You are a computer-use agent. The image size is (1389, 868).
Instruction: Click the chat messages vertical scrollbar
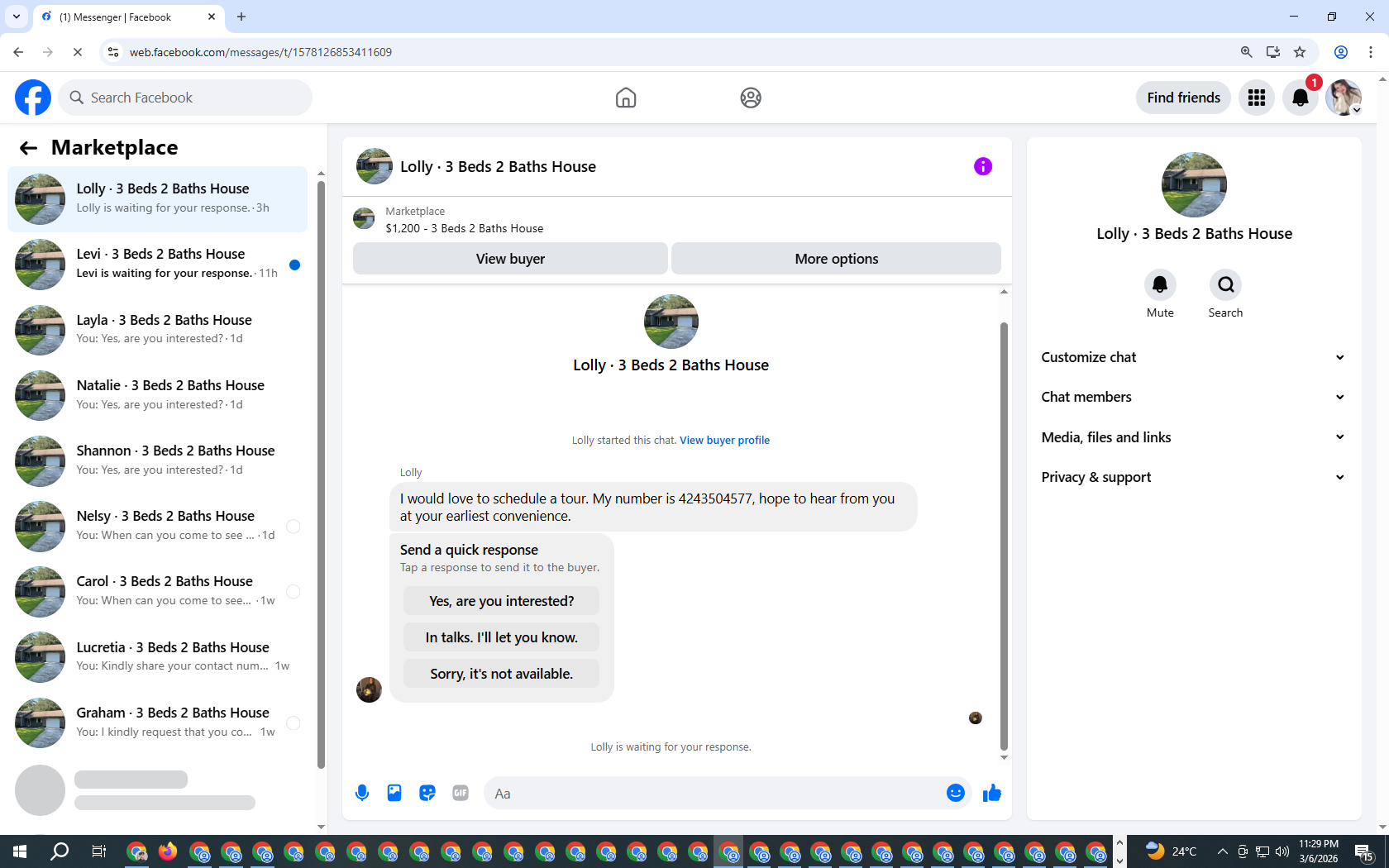pos(1004,536)
